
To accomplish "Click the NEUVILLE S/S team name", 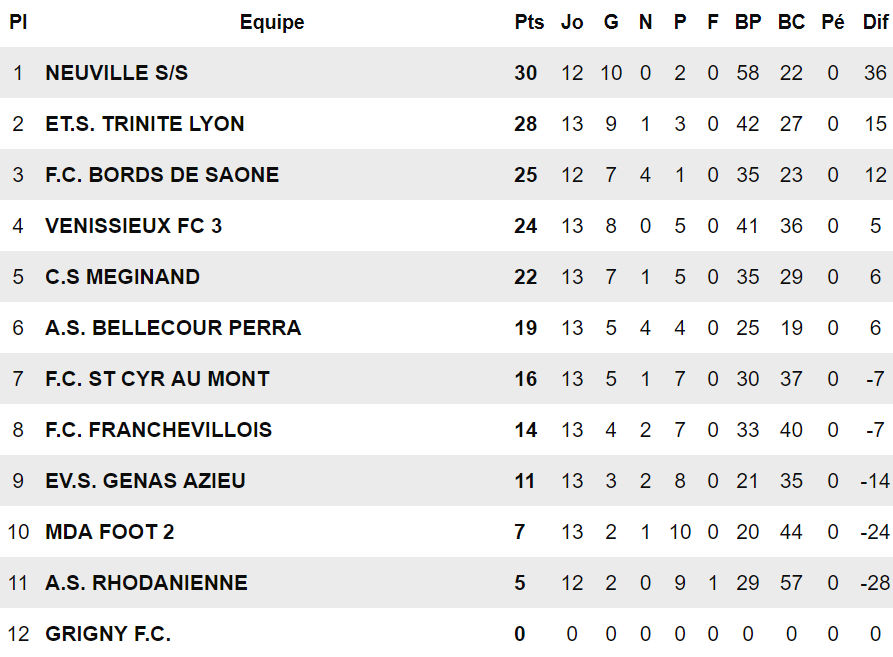I will pyautogui.click(x=116, y=73).
